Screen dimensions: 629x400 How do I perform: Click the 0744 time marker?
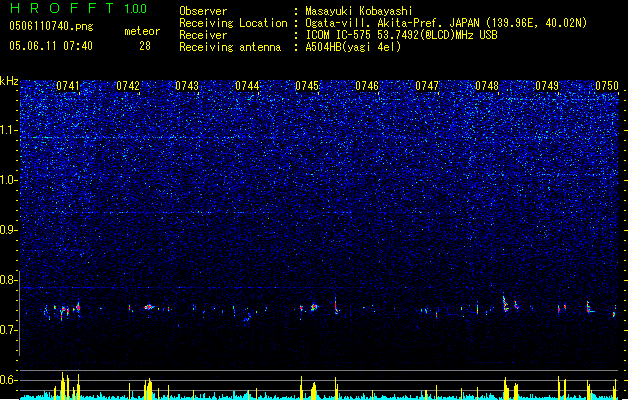click(247, 86)
